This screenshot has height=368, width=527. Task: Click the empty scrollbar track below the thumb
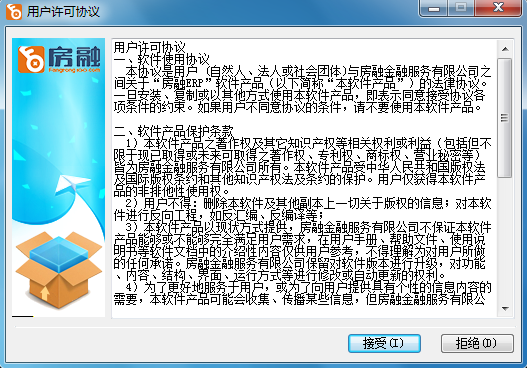tap(505, 239)
